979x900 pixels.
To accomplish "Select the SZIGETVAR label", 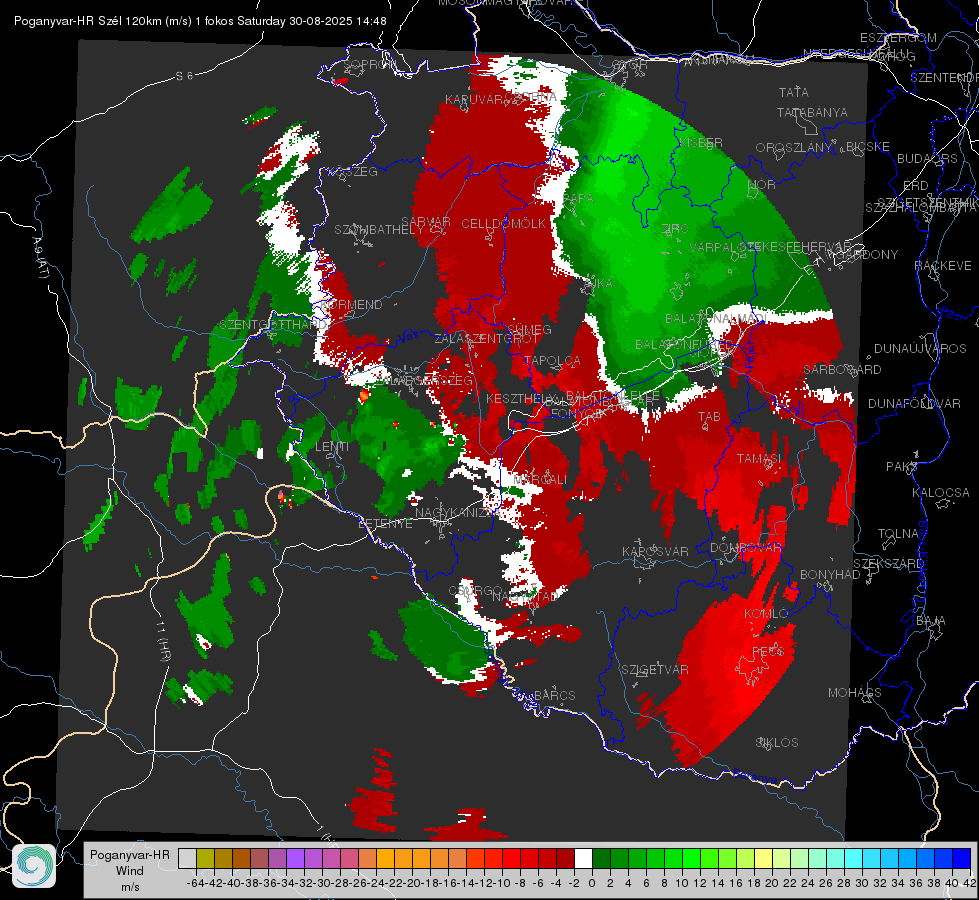I will coord(655,670).
